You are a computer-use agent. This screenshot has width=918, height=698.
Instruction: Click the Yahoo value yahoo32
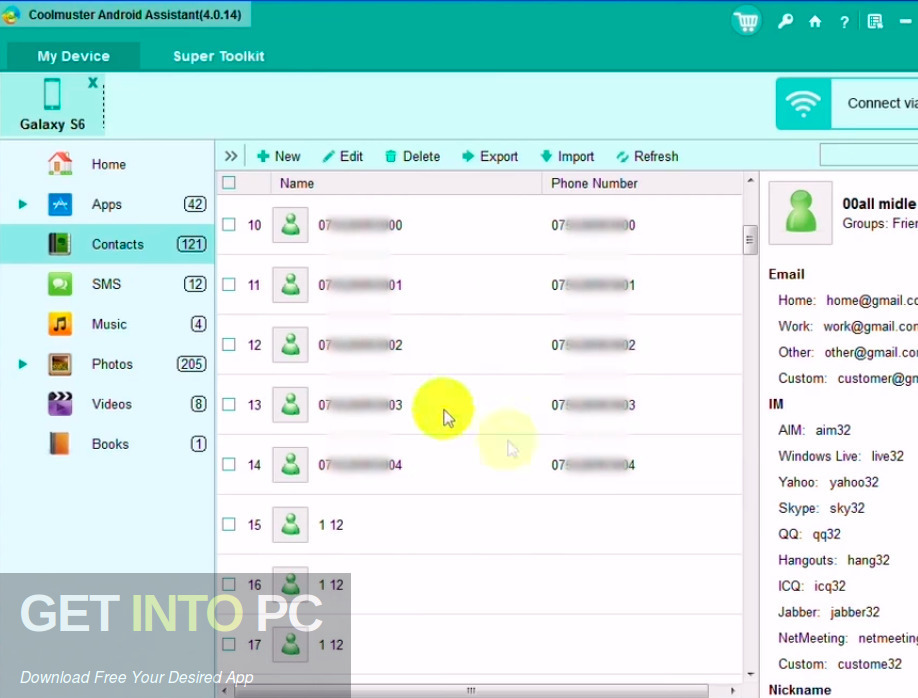point(854,483)
